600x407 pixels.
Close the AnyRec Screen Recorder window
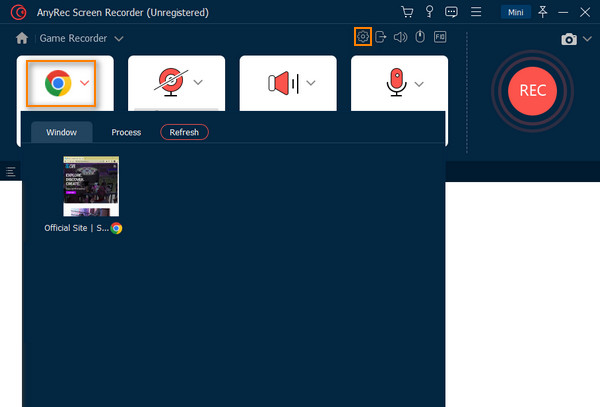tap(585, 12)
